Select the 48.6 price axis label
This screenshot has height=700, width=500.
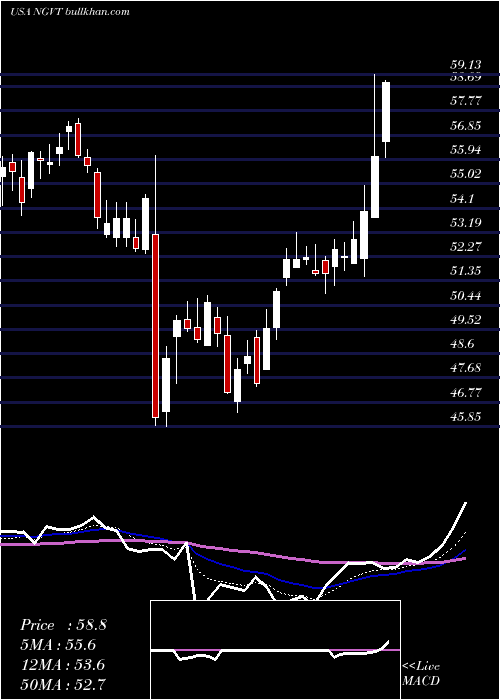(461, 345)
